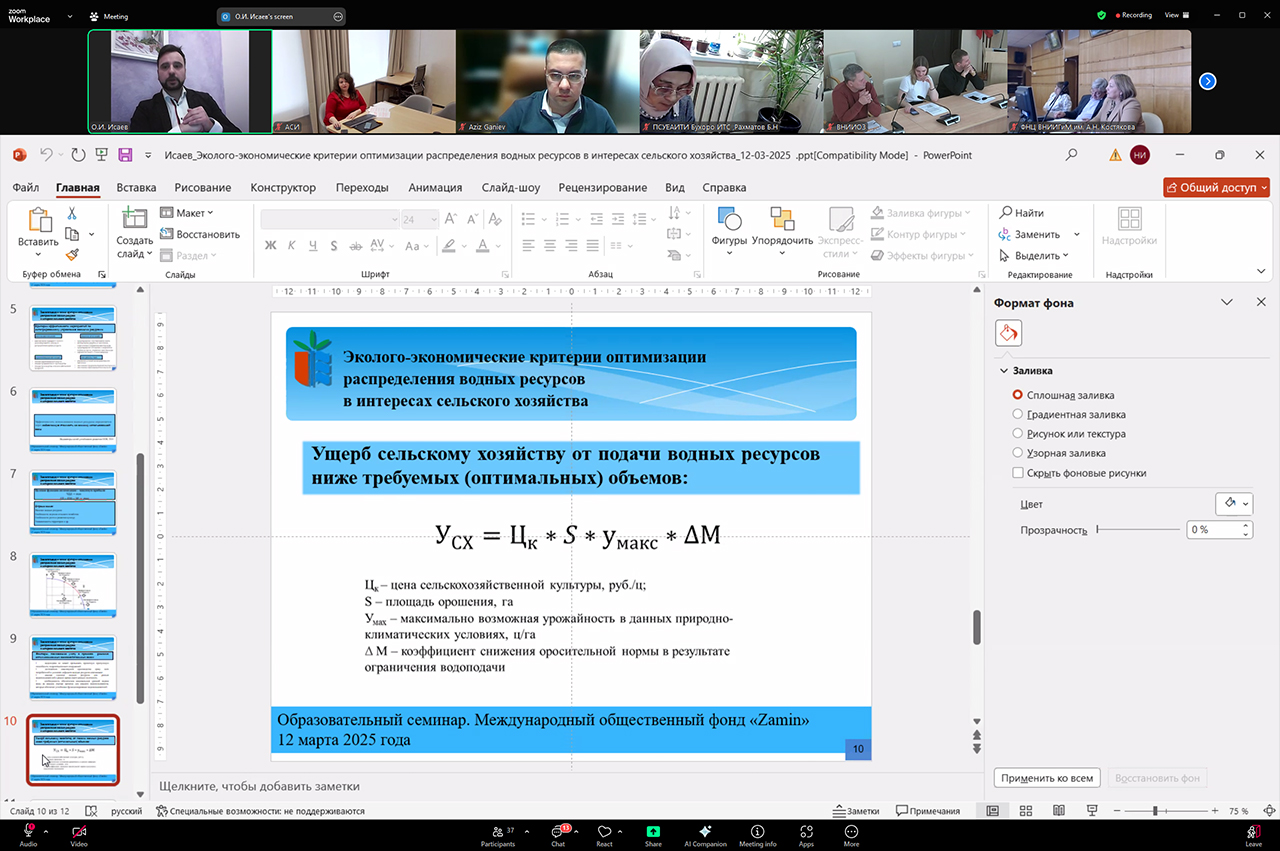This screenshot has height=851, width=1280.
Task: Select Сплошная заливка radio button
Action: coord(1018,395)
